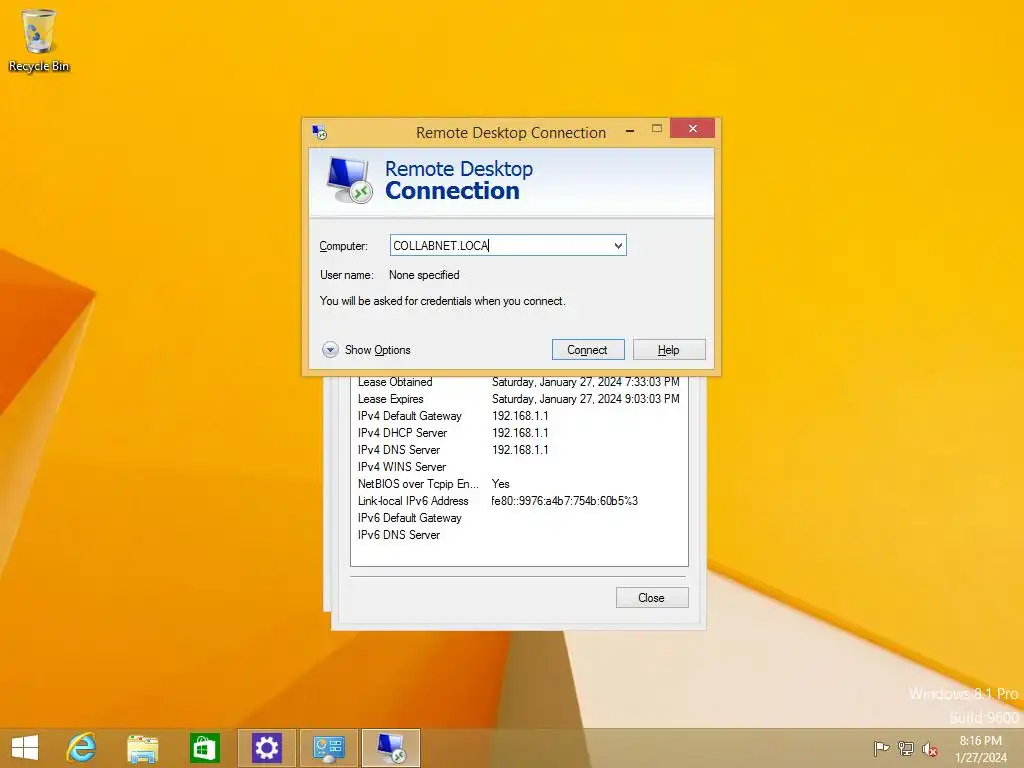Expand the Computer dropdown arrow

click(618, 246)
